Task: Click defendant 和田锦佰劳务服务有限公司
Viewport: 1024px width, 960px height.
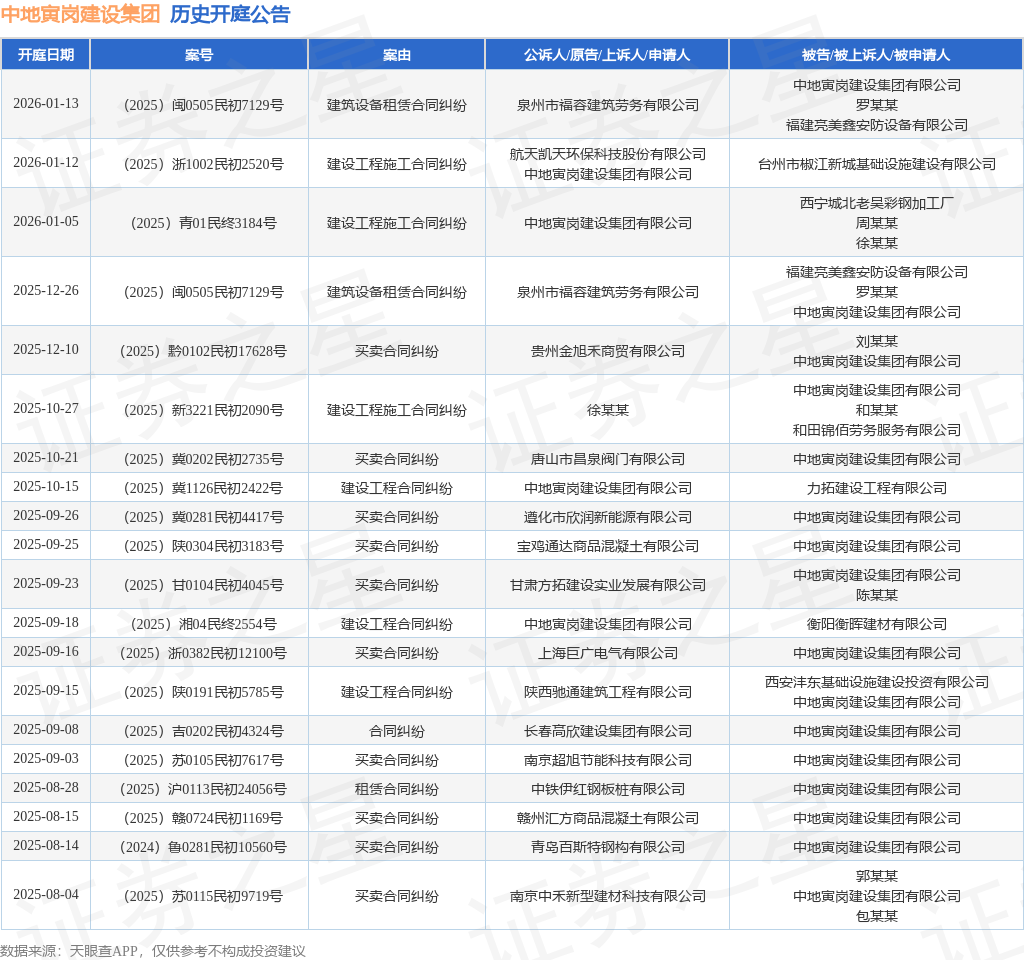Action: coord(876,430)
